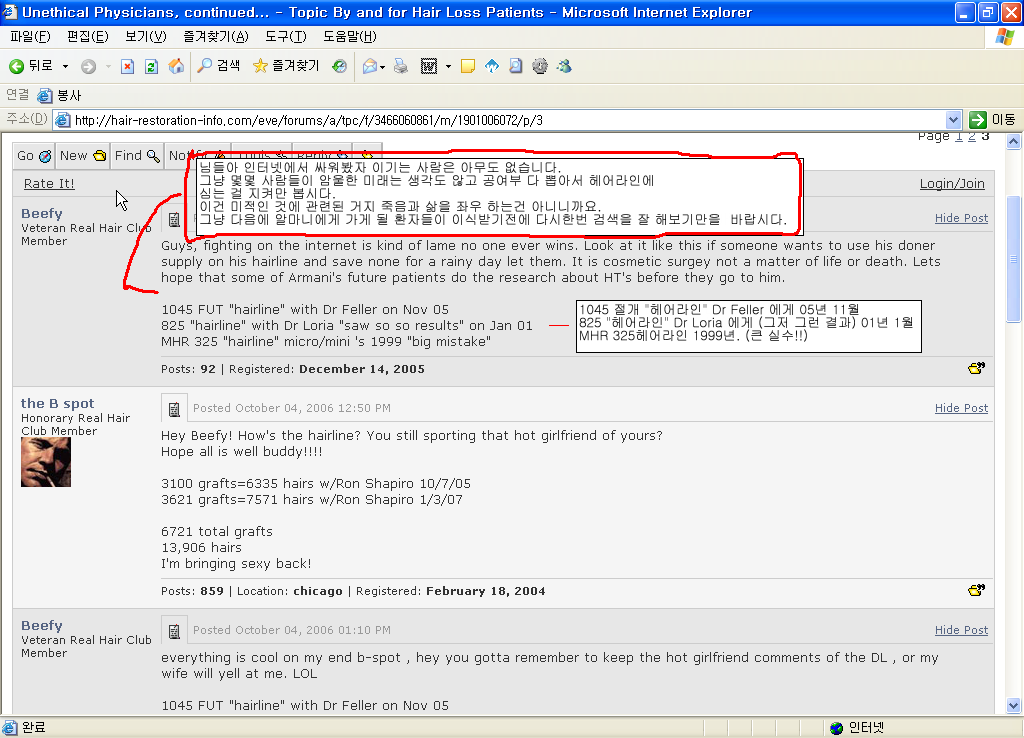Viewport: 1024px width, 738px height.
Task: Open the address bar URL dropdown
Action: [x=953, y=120]
